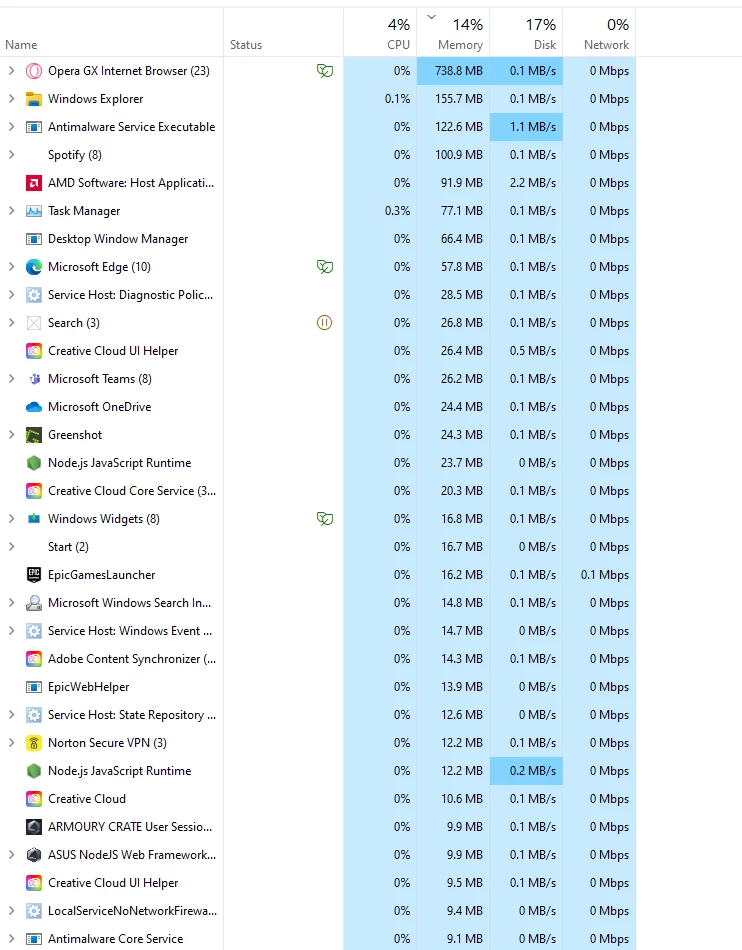Viewport: 742px width, 950px height.
Task: Click the Microsoft Edge icon
Action: tap(34, 267)
